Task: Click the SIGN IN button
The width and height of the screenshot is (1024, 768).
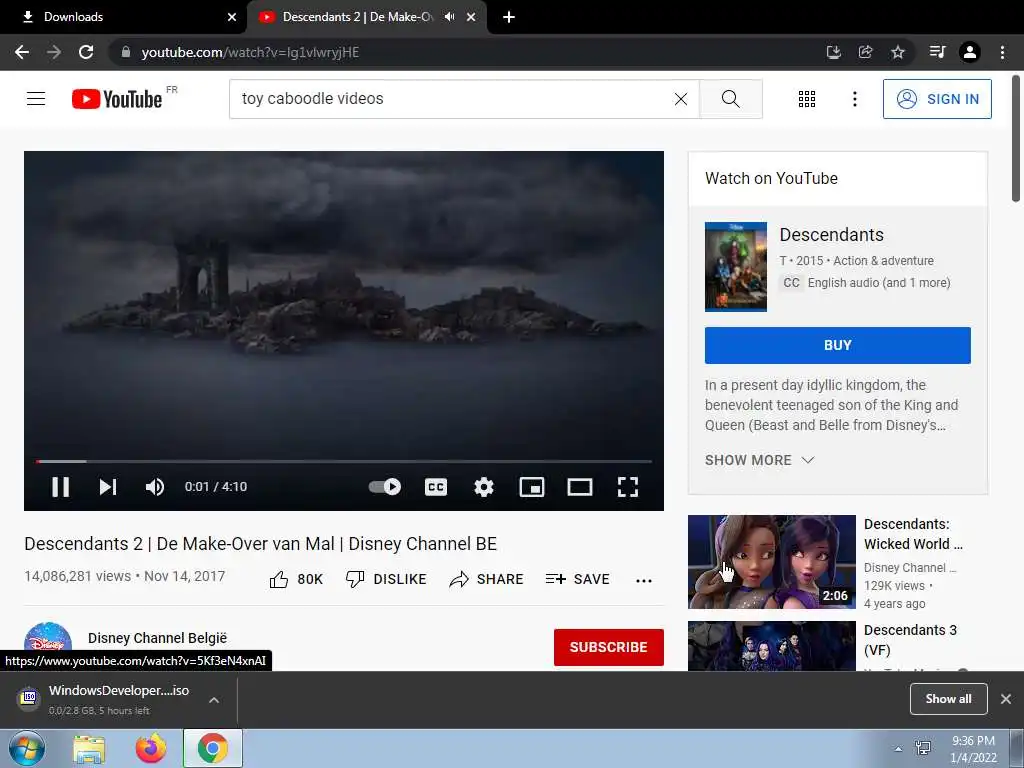Action: pyautogui.click(x=937, y=99)
